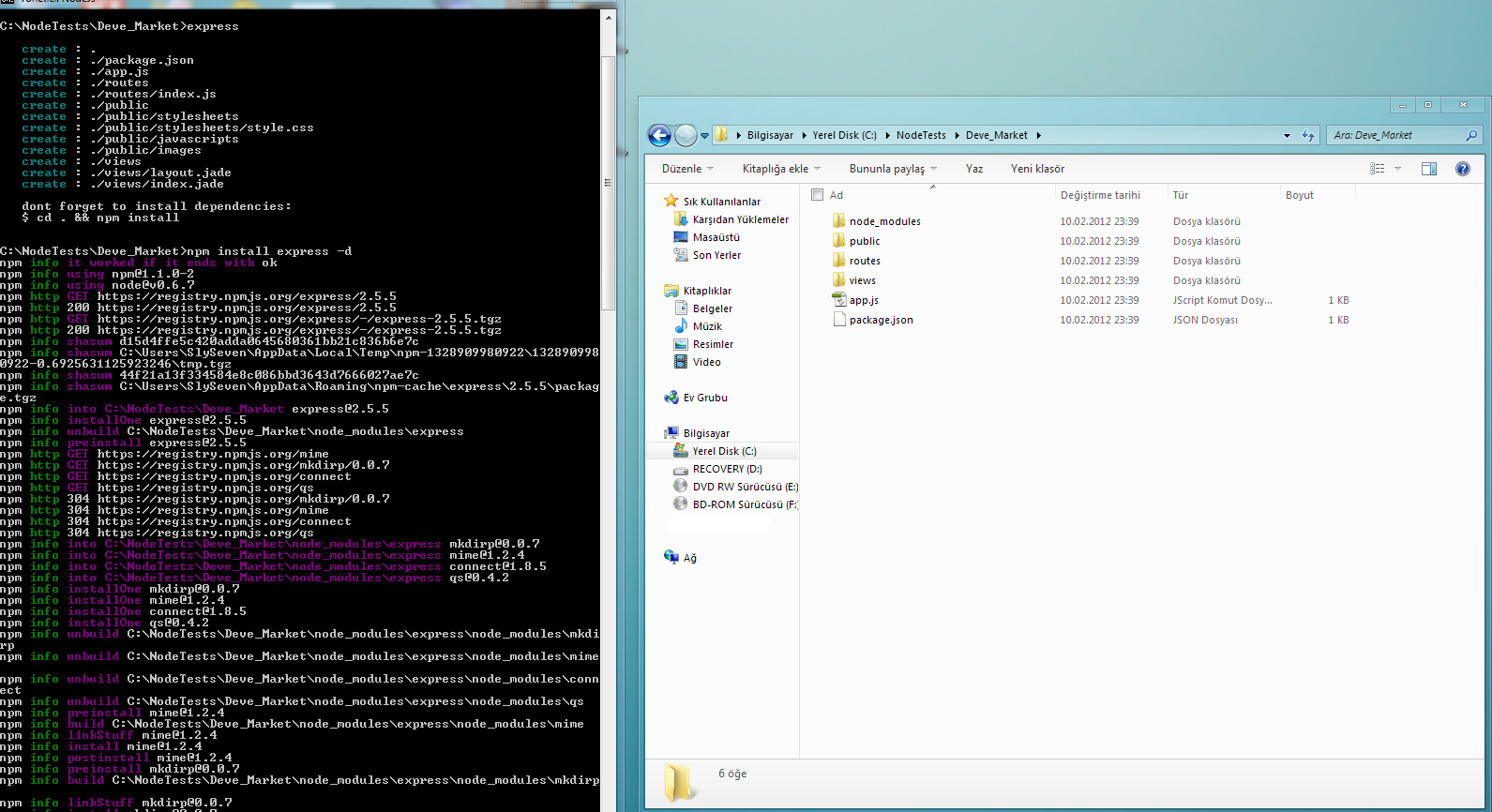Select the views folder icon

pyautogui.click(x=838, y=280)
